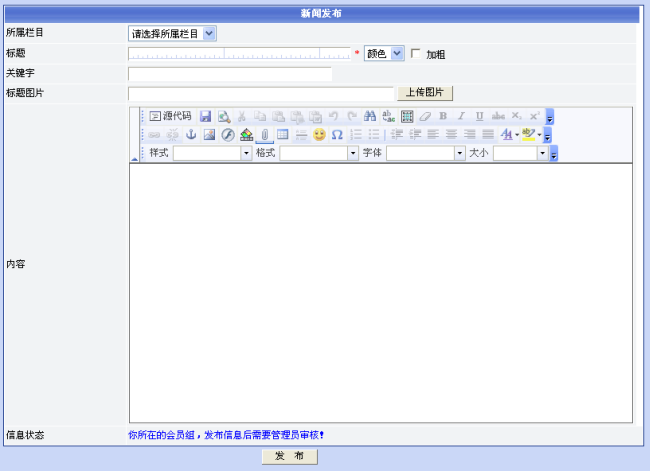This screenshot has width=650, height=471.
Task: Click the 上传图片 upload button
Action: (426, 93)
